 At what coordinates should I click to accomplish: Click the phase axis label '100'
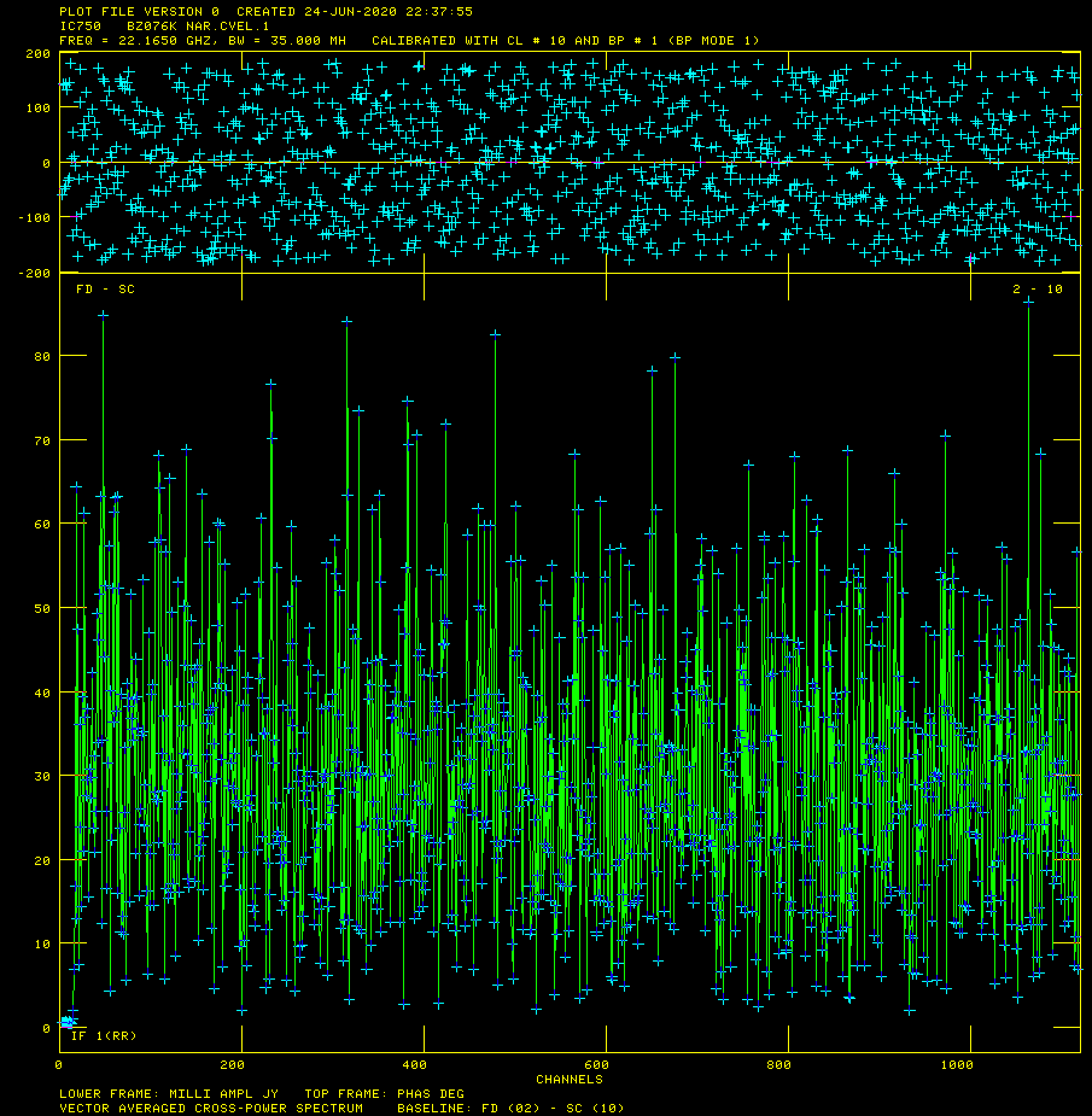38,108
